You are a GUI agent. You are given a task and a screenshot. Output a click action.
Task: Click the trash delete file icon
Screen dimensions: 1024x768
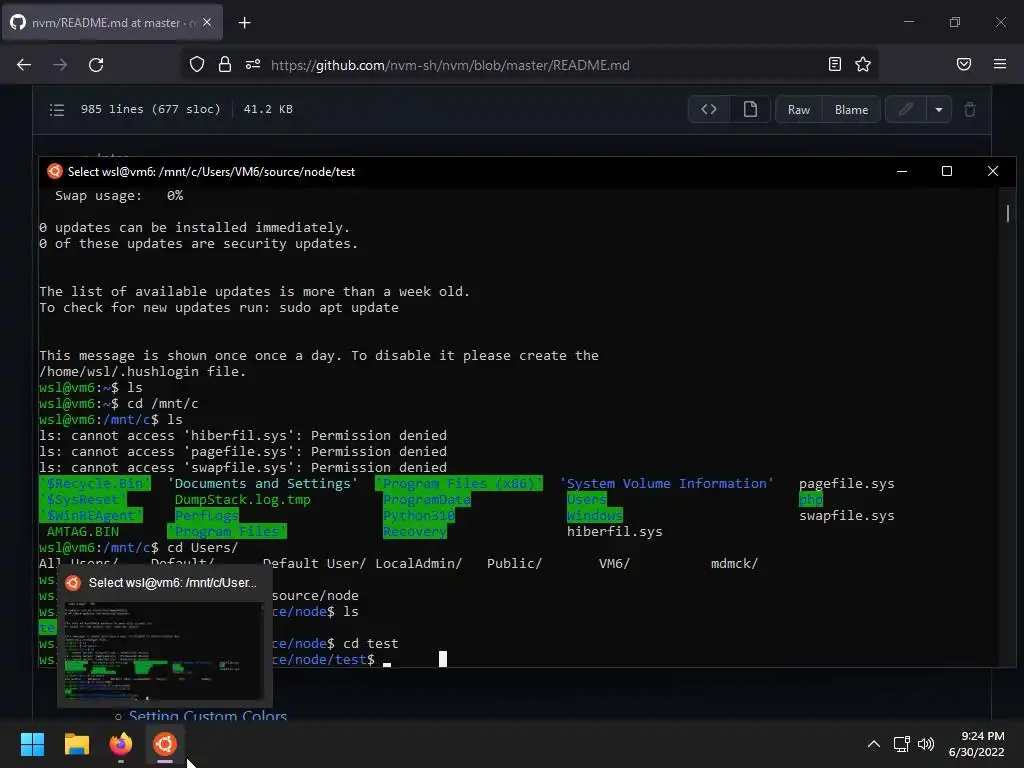pos(970,109)
